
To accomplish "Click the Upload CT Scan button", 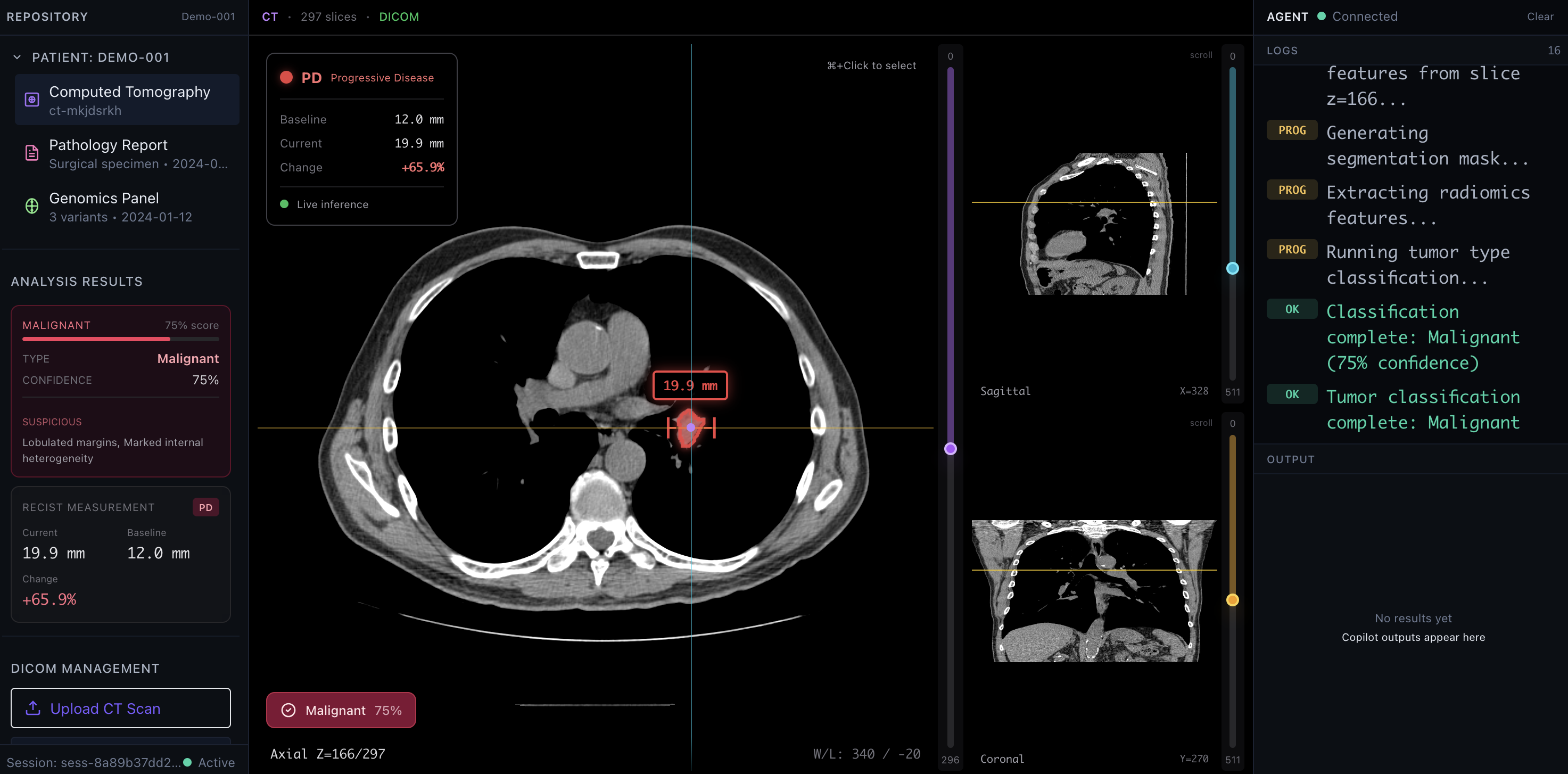I will 120,708.
